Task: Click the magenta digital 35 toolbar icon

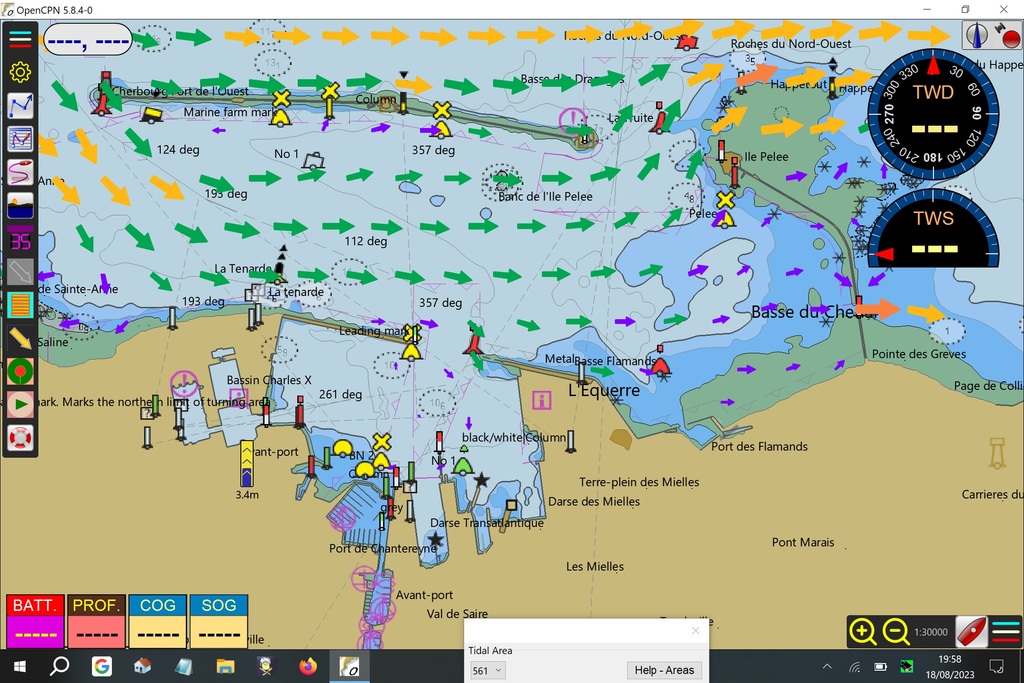Action: click(20, 240)
